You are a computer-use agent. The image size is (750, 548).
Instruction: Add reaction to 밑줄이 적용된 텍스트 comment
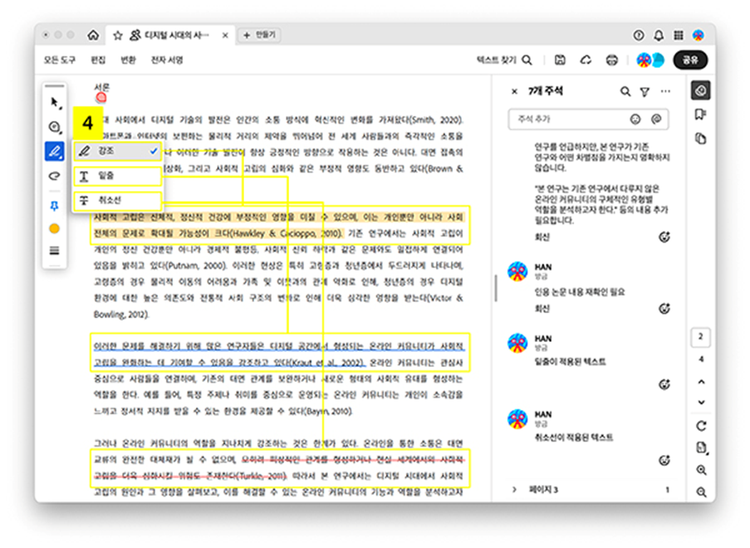click(x=664, y=384)
